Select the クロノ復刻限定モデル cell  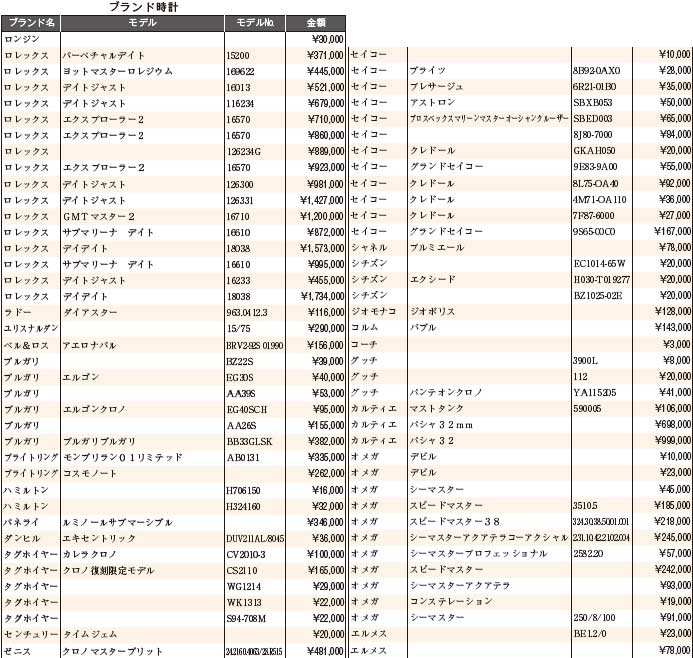tap(108, 571)
